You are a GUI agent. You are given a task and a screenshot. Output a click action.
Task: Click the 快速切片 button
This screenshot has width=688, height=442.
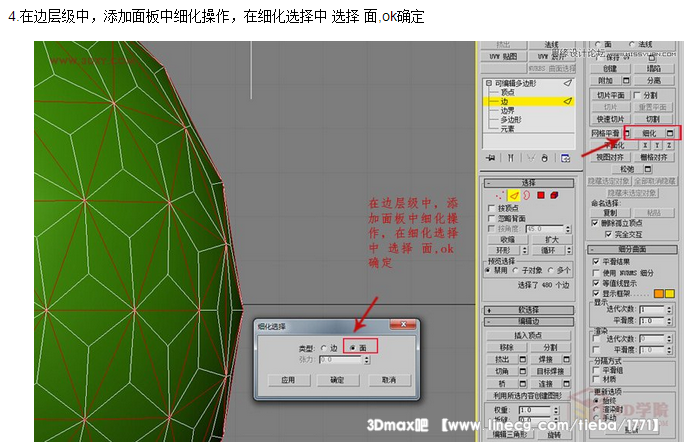[x=610, y=119]
